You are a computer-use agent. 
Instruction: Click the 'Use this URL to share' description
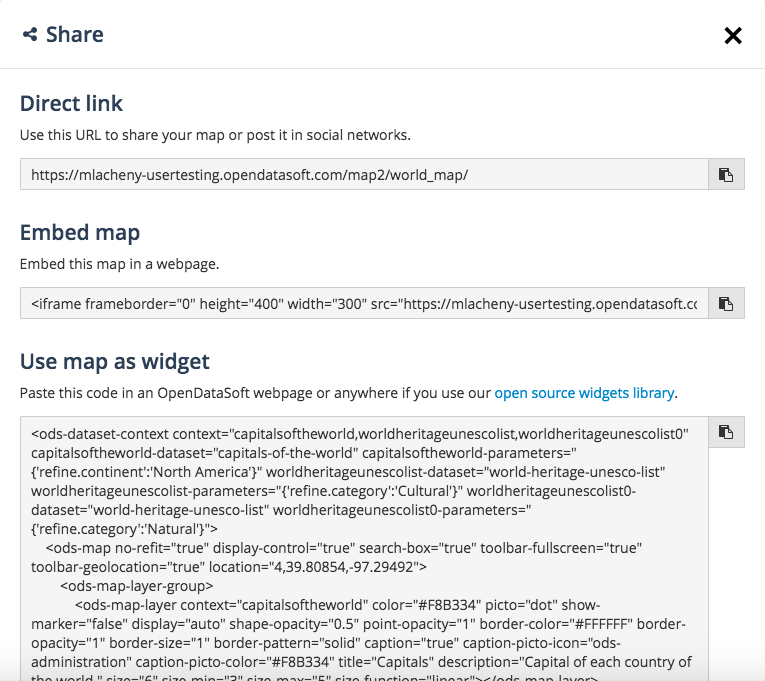tap(215, 134)
